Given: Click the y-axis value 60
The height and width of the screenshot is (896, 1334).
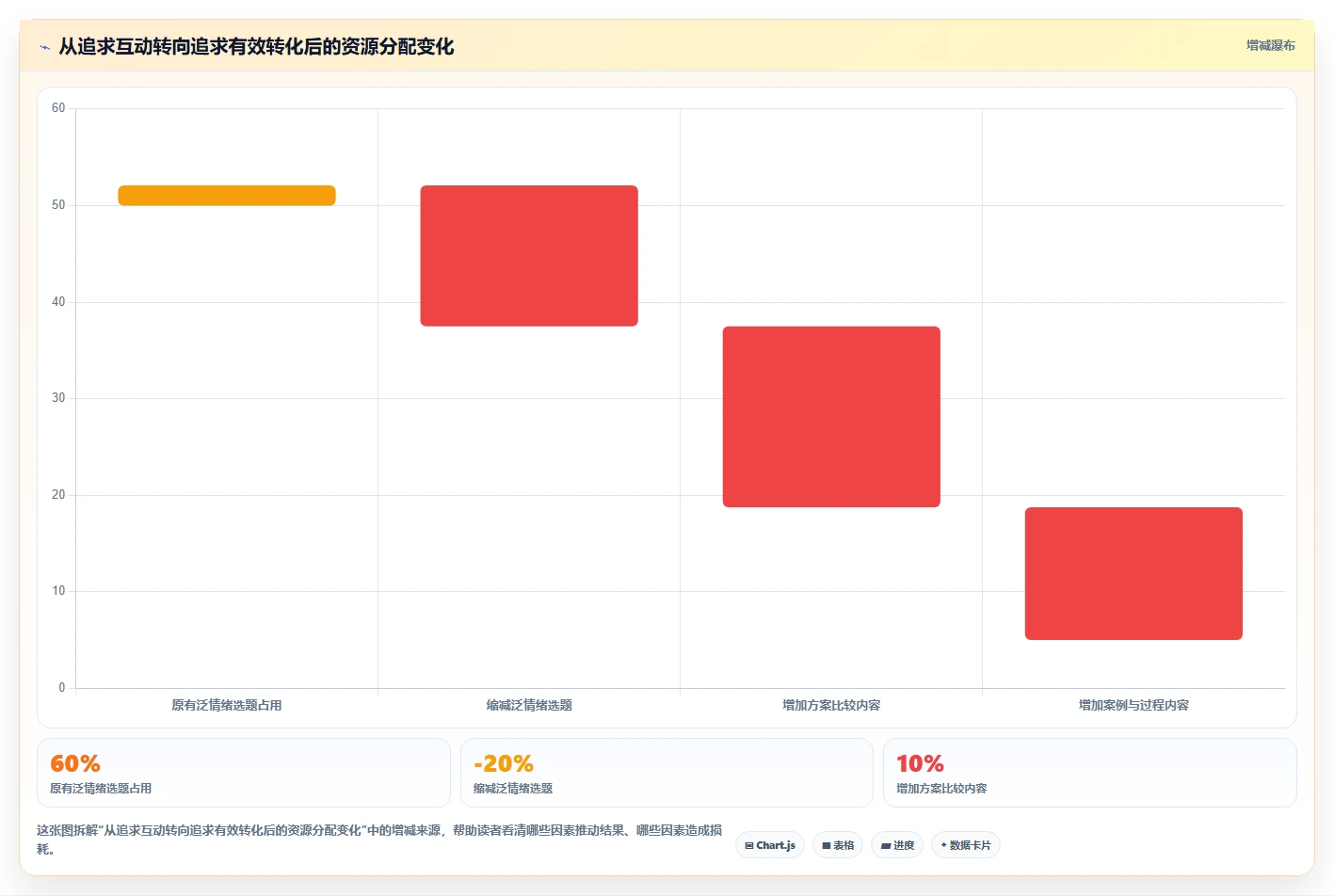Looking at the screenshot, I should [58, 108].
